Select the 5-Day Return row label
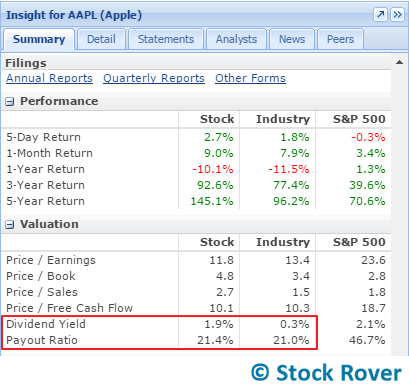The width and height of the screenshot is (409, 388). tap(43, 137)
